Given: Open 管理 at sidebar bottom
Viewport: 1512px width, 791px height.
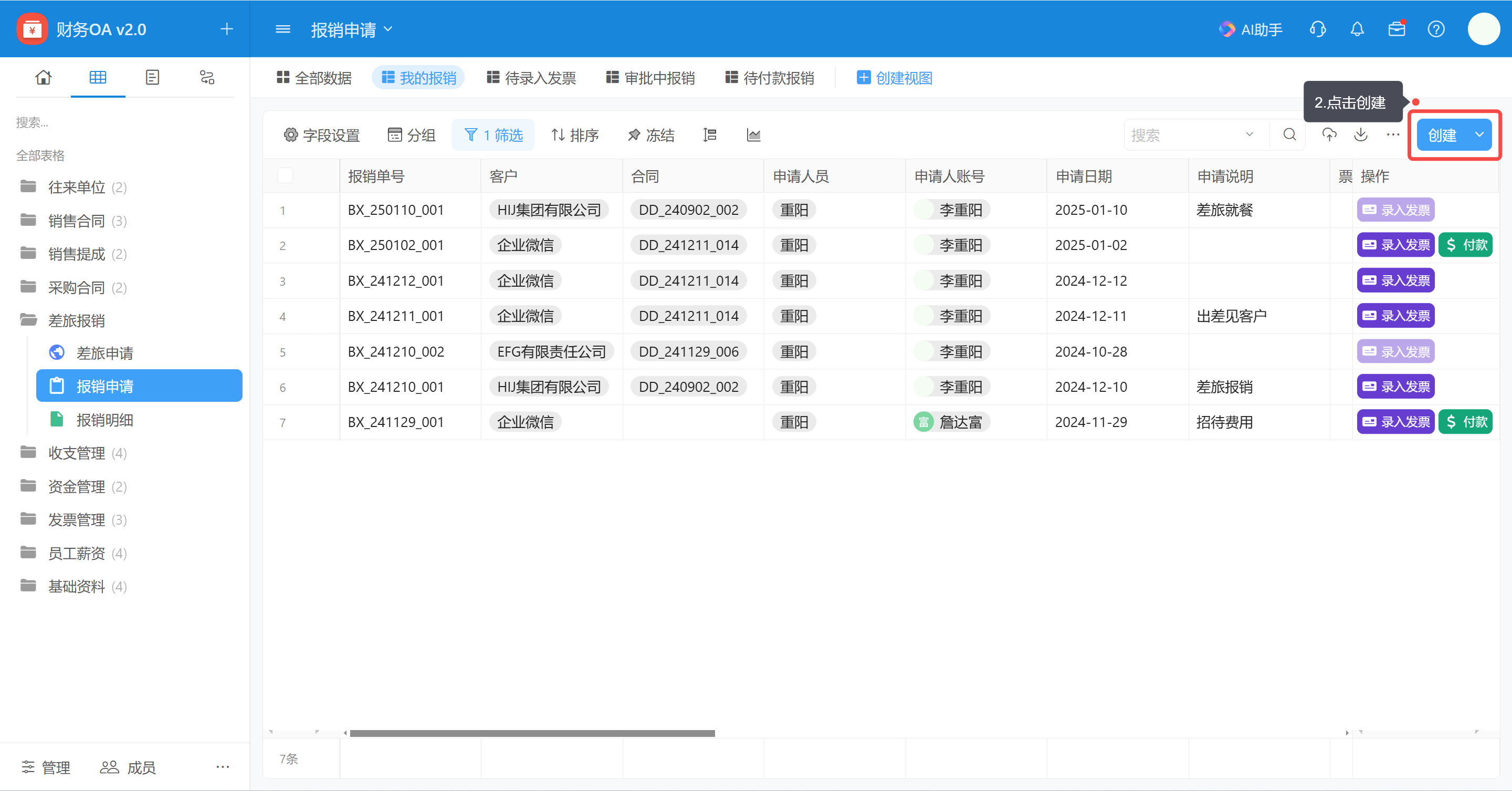Looking at the screenshot, I should (46, 767).
